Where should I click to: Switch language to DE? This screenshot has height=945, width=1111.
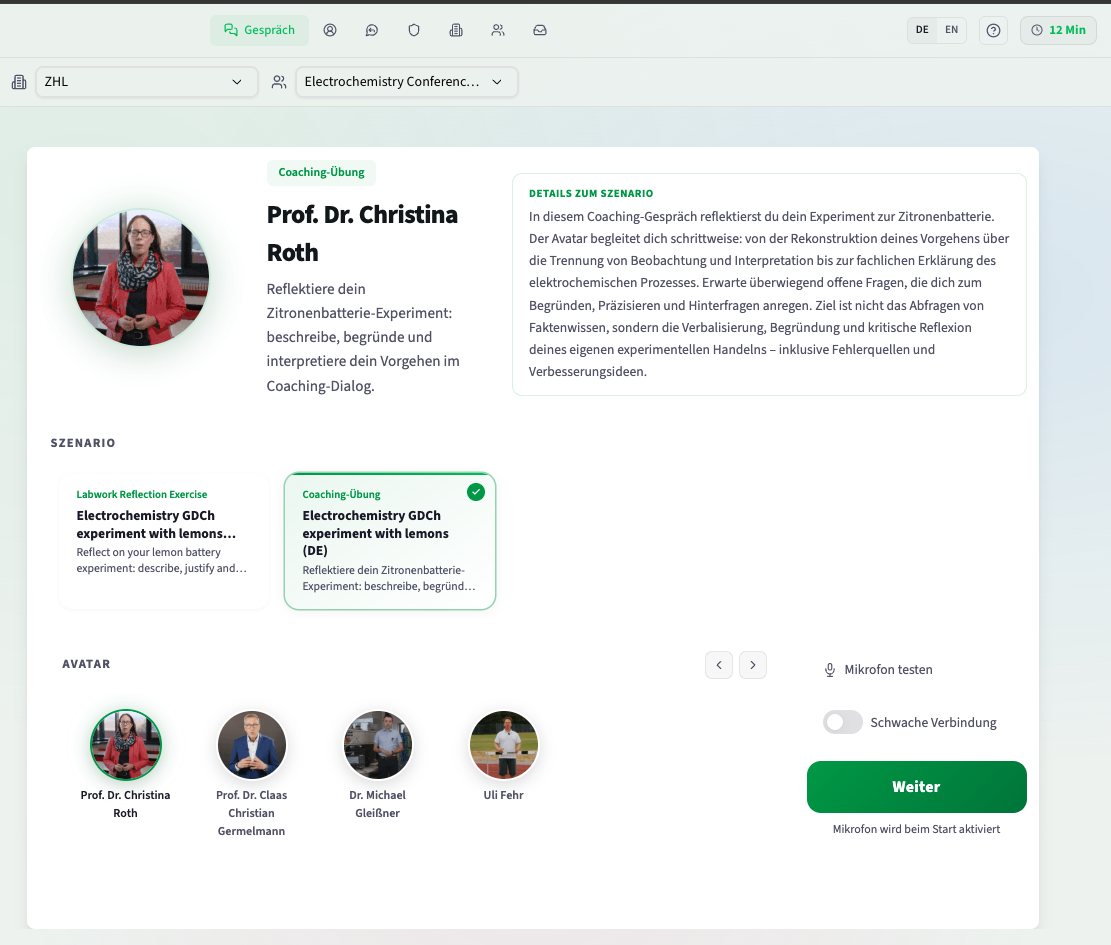coord(922,30)
